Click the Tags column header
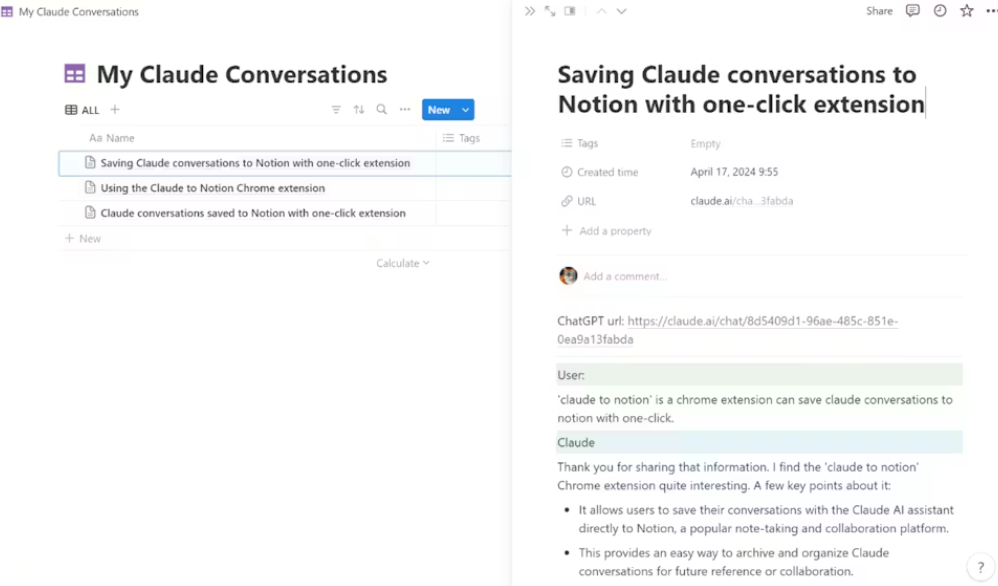998x586 pixels. (461, 138)
